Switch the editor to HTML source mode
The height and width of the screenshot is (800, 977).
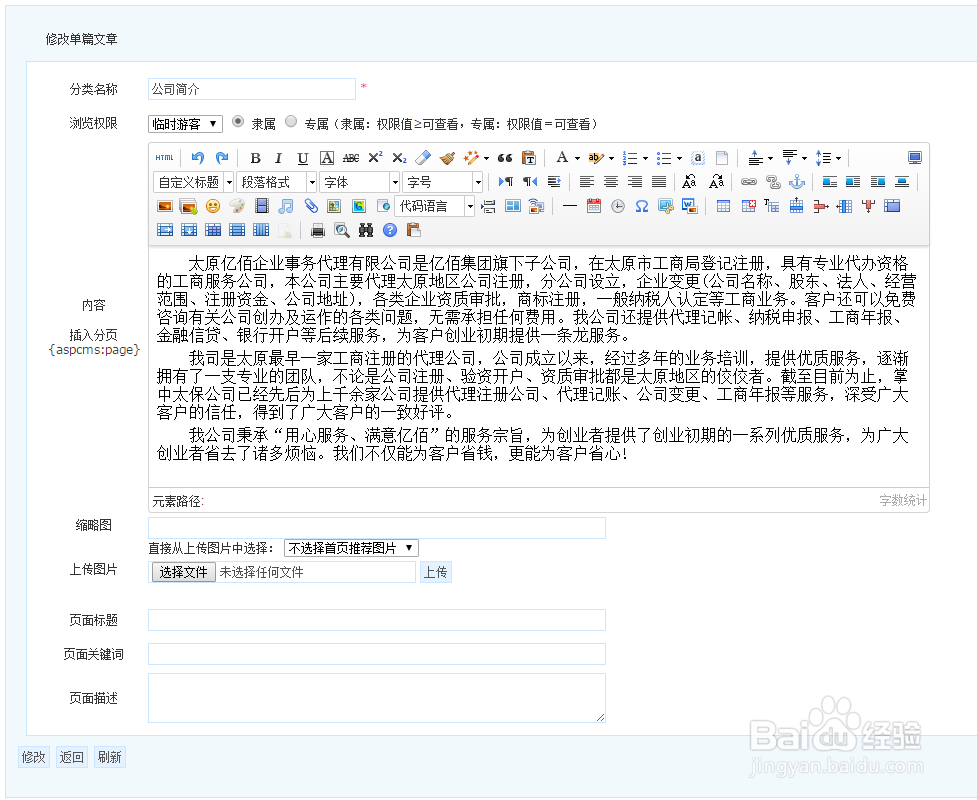(163, 158)
